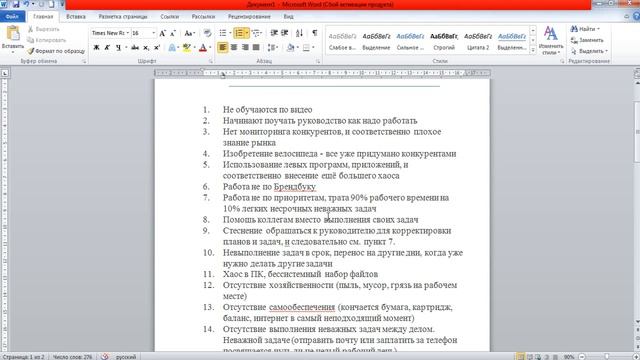The width and height of the screenshot is (640, 360).
Task: Apply strikethrough to the selected text
Action: [x=135, y=48]
